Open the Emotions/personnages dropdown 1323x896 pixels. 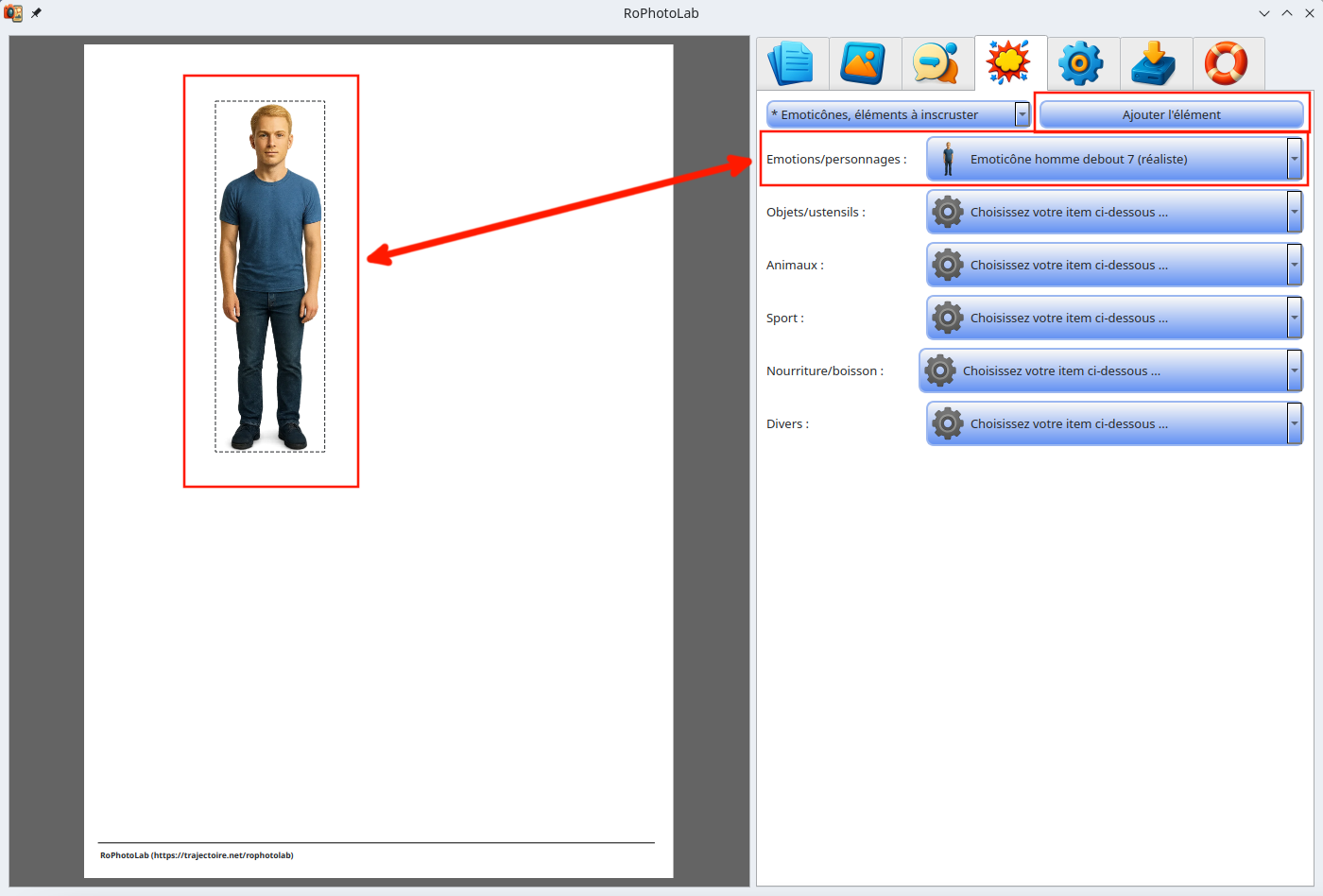point(1113,159)
